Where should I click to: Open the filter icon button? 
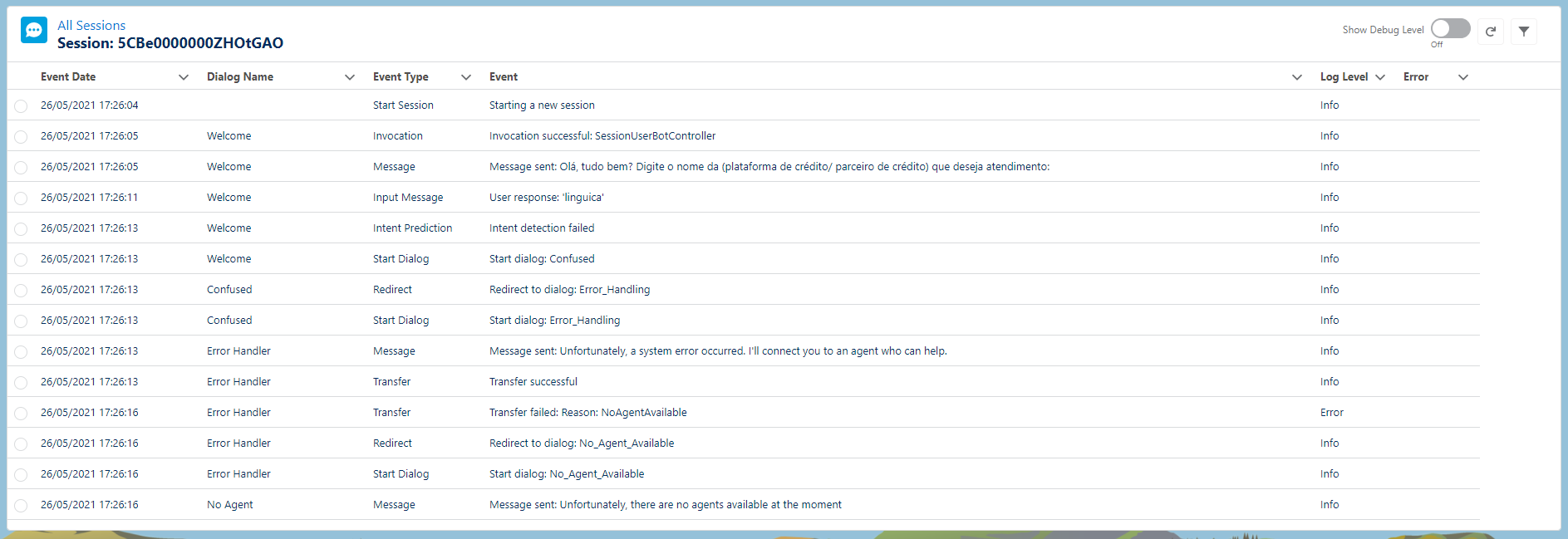tap(1524, 32)
